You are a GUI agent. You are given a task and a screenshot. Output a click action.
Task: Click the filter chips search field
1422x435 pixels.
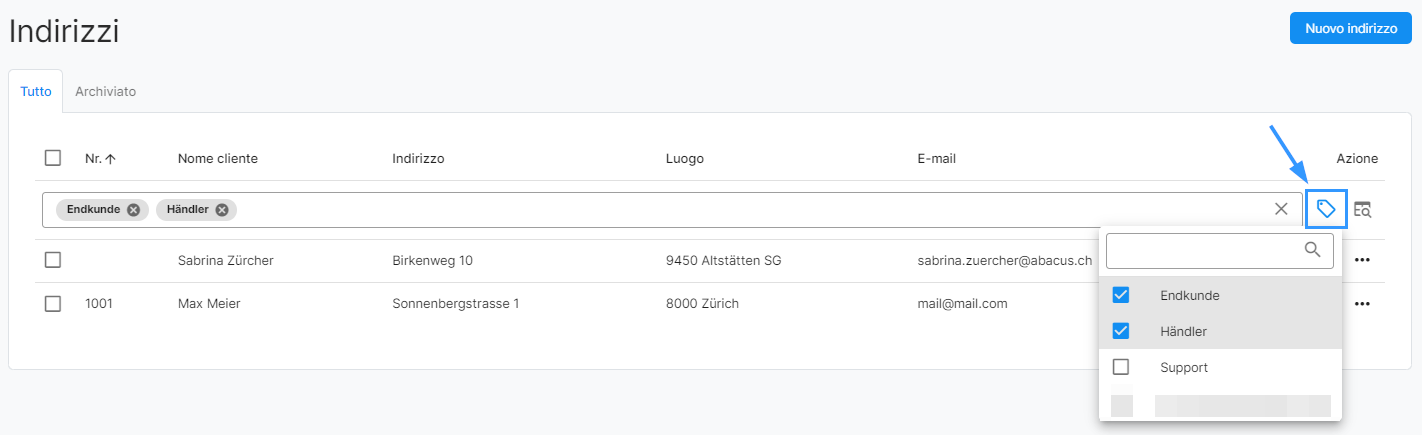click(x=750, y=210)
